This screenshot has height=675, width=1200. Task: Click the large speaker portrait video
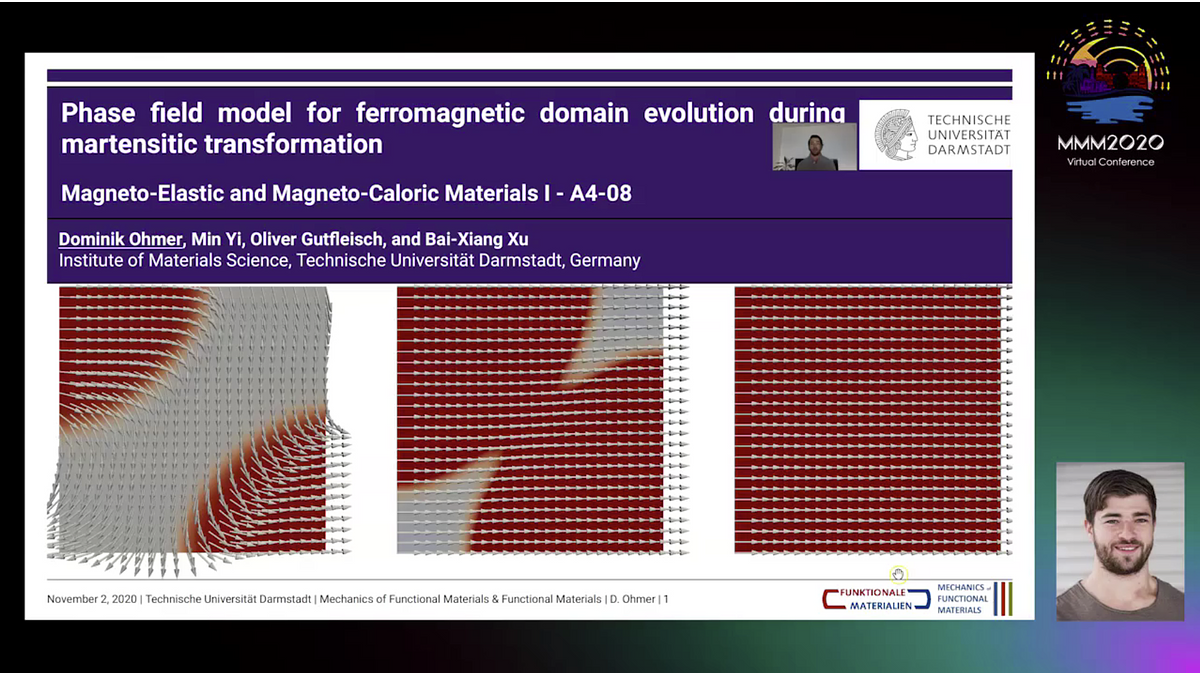click(1120, 541)
